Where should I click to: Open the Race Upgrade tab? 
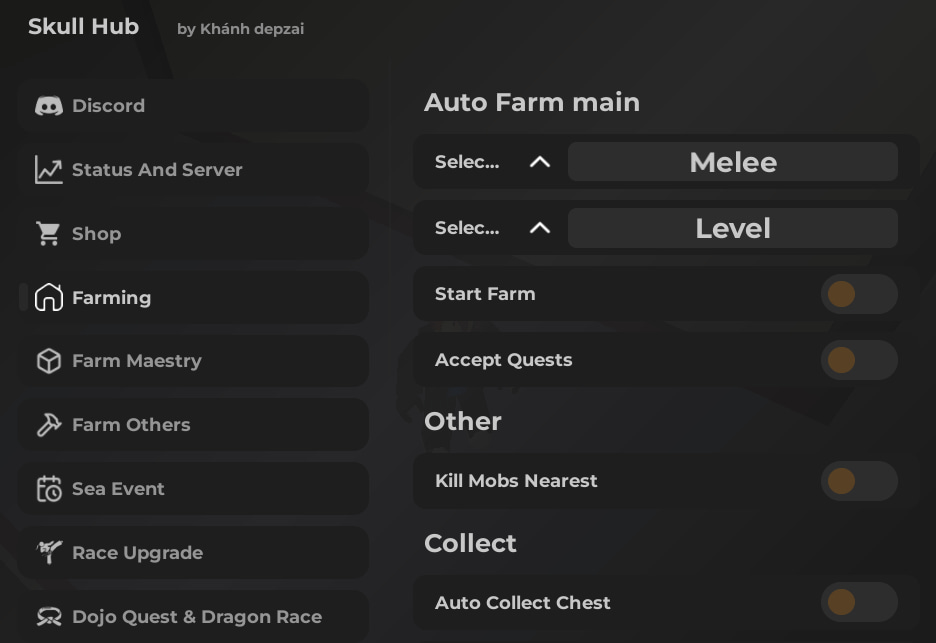tap(193, 552)
